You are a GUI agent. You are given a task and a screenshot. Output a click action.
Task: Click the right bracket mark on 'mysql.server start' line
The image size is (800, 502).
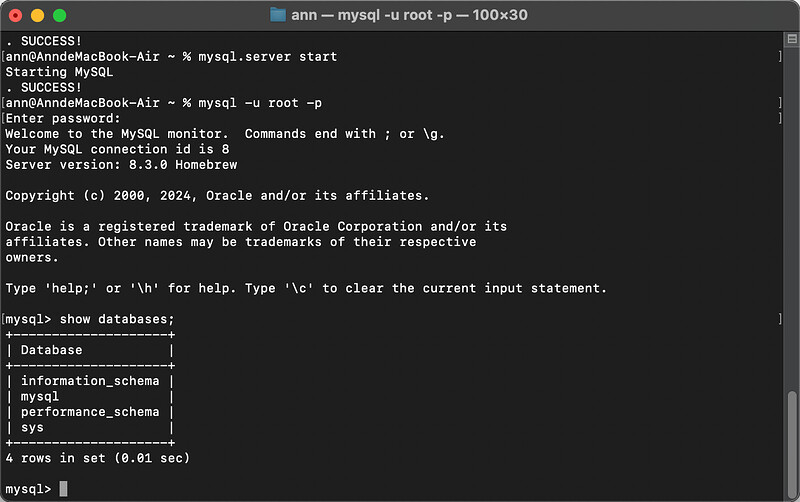coord(780,56)
